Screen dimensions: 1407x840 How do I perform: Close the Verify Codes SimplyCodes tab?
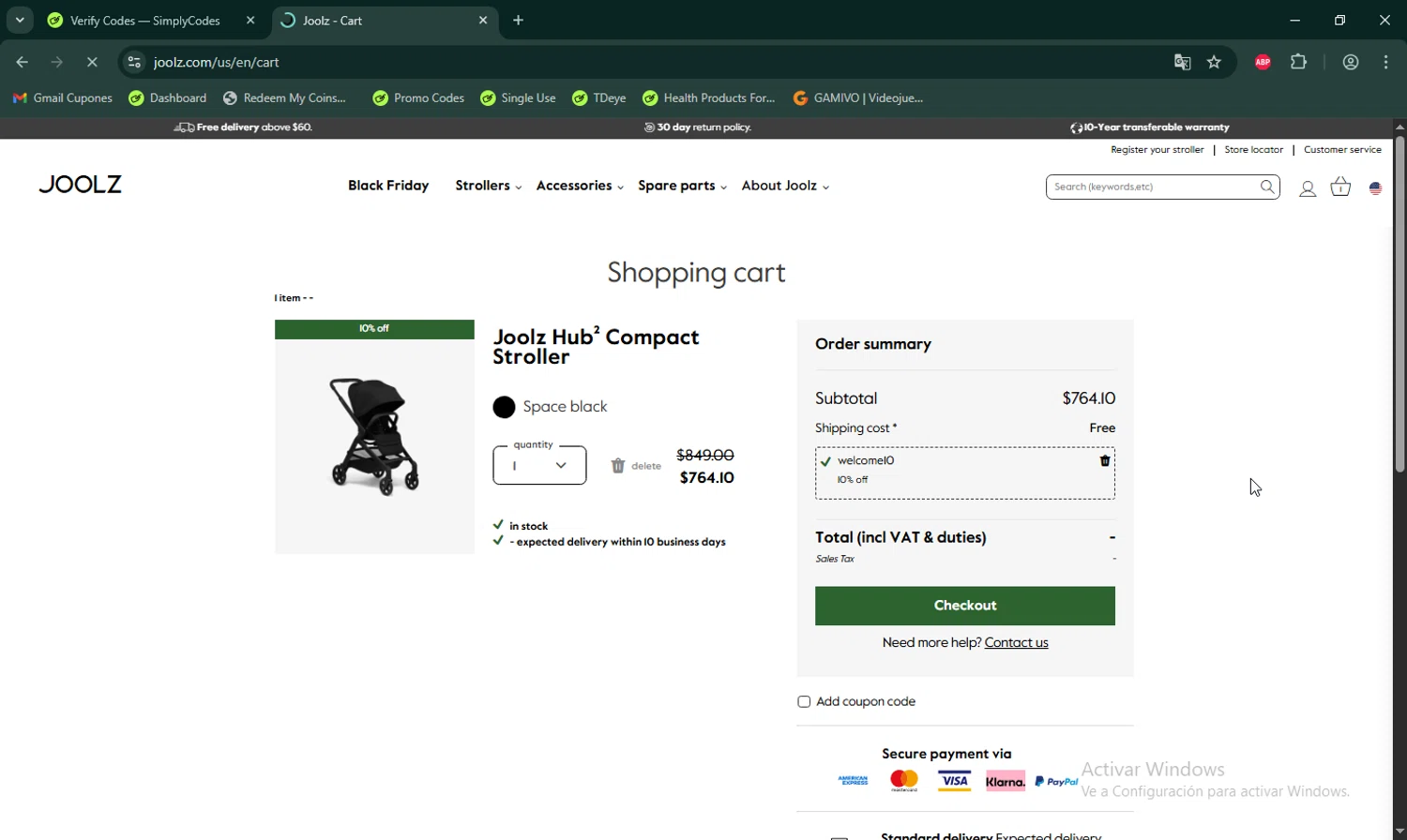click(x=250, y=20)
